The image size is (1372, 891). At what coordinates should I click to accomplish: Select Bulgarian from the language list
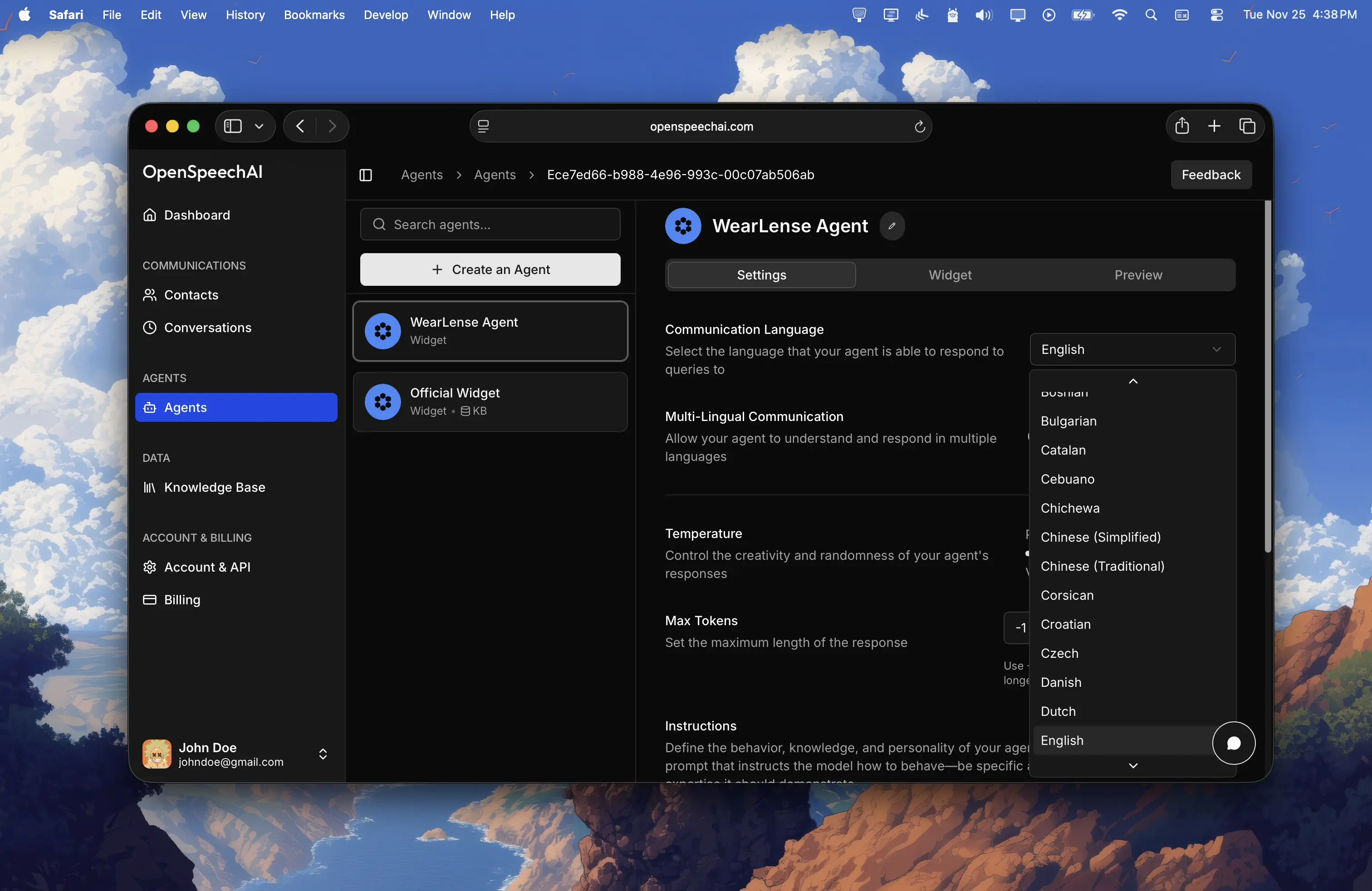(x=1132, y=421)
